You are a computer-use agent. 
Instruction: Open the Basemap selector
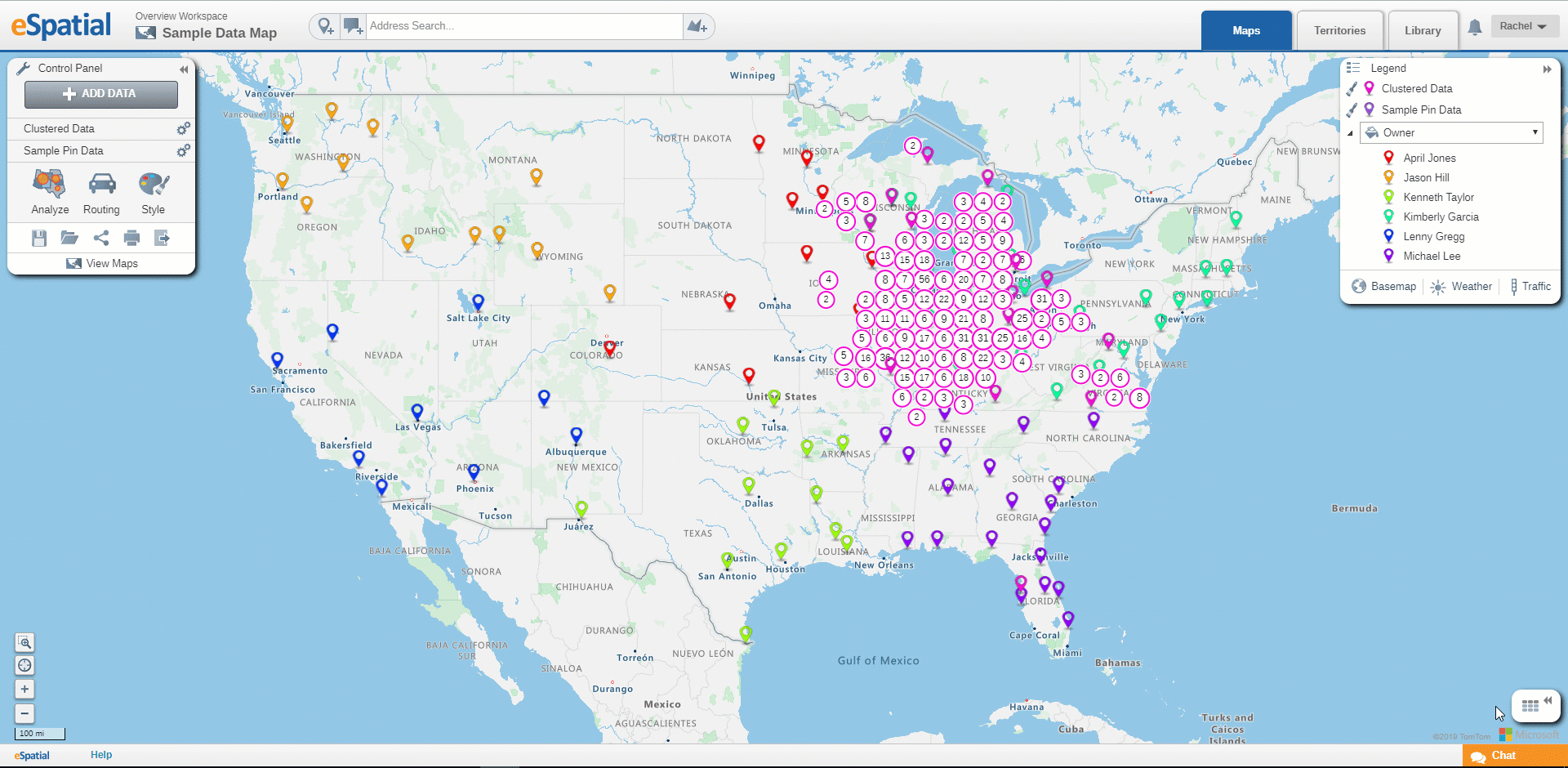point(1383,286)
